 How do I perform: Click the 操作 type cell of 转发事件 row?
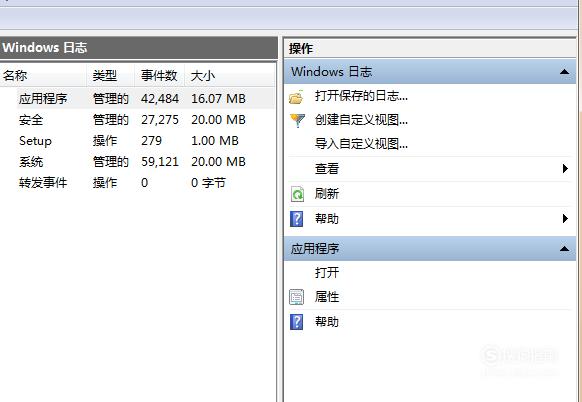click(x=105, y=183)
